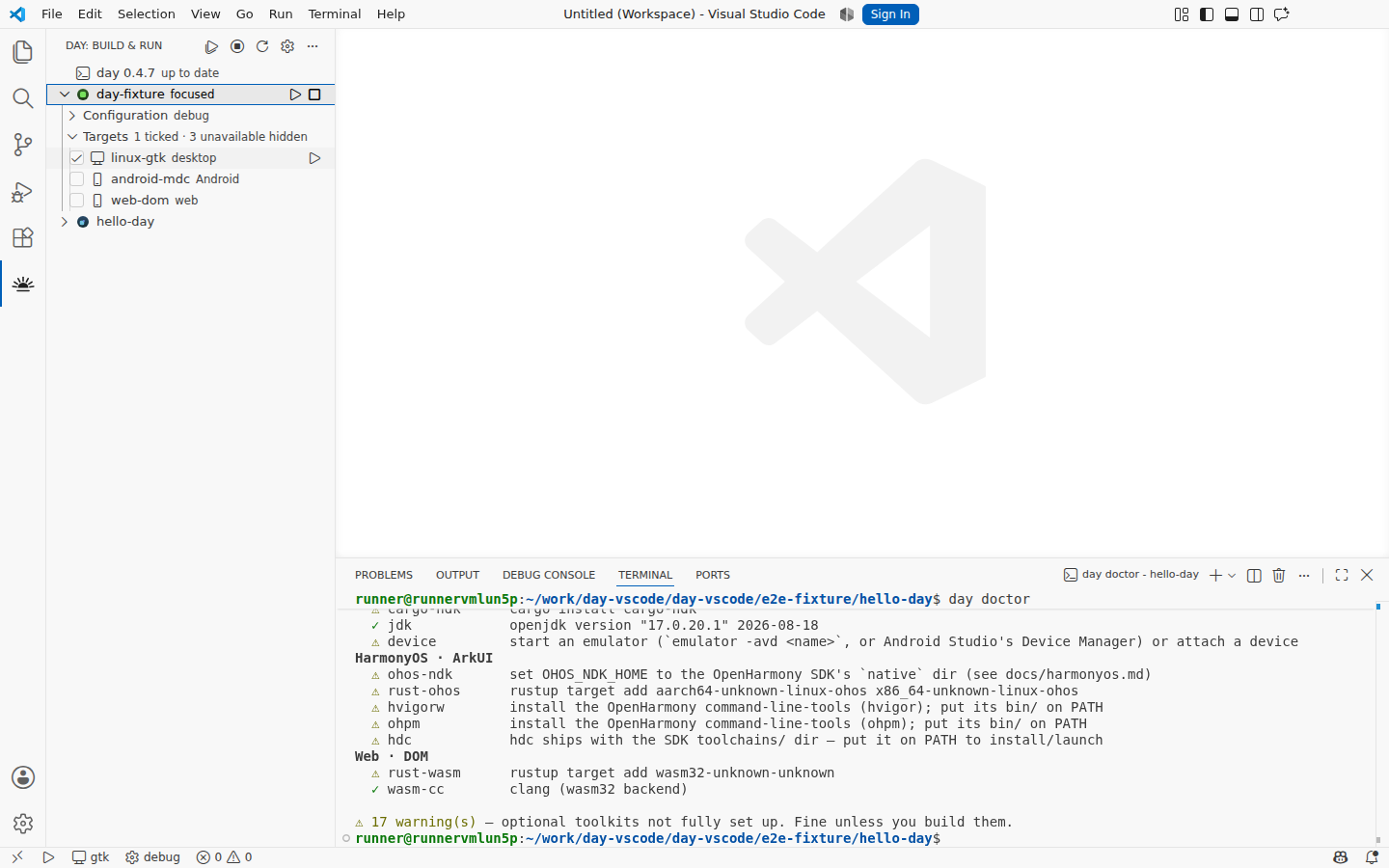Switch to the Ports tab
Screen dimensions: 1389x868
tap(713, 575)
